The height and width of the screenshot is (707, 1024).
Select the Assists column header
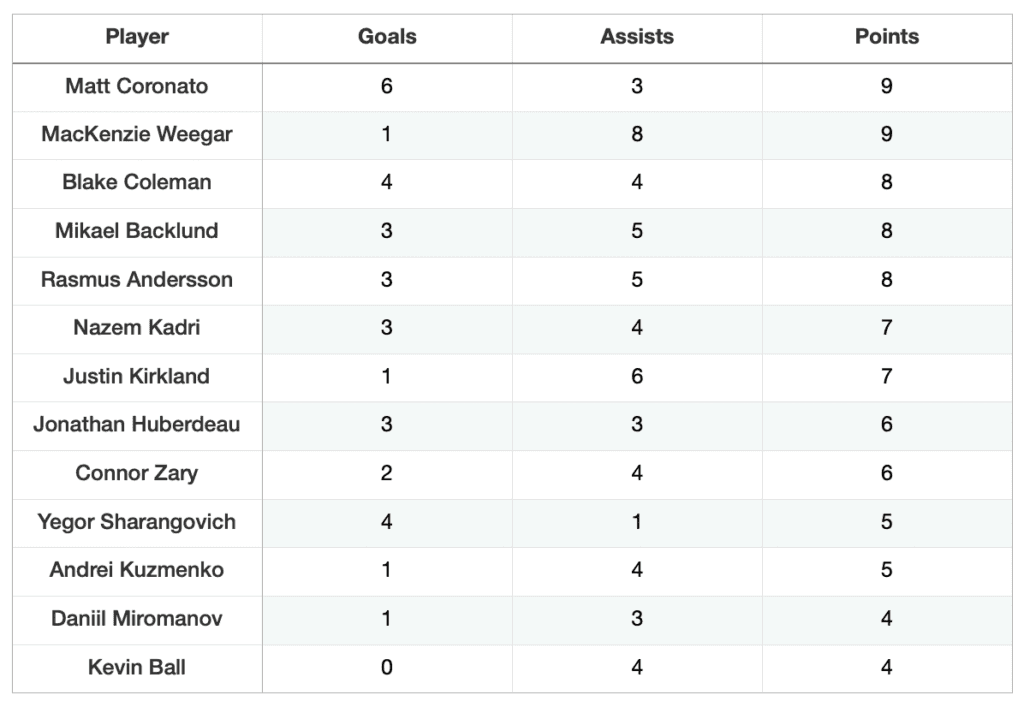click(x=637, y=37)
